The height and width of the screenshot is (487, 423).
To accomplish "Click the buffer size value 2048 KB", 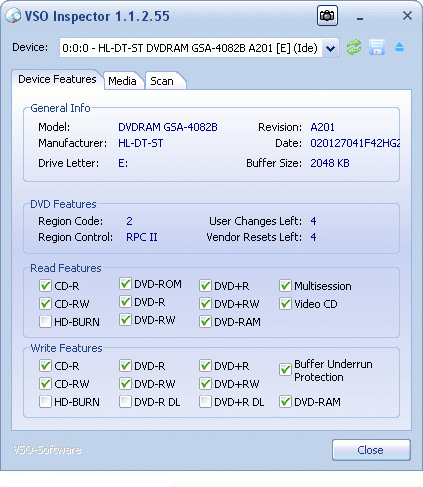I will tap(330, 163).
